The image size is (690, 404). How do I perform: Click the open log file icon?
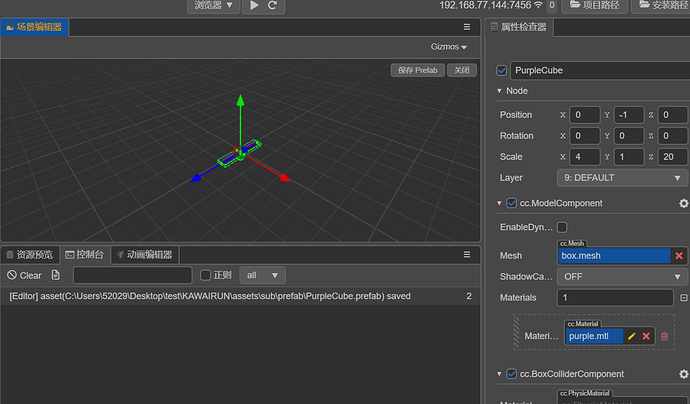[55, 275]
